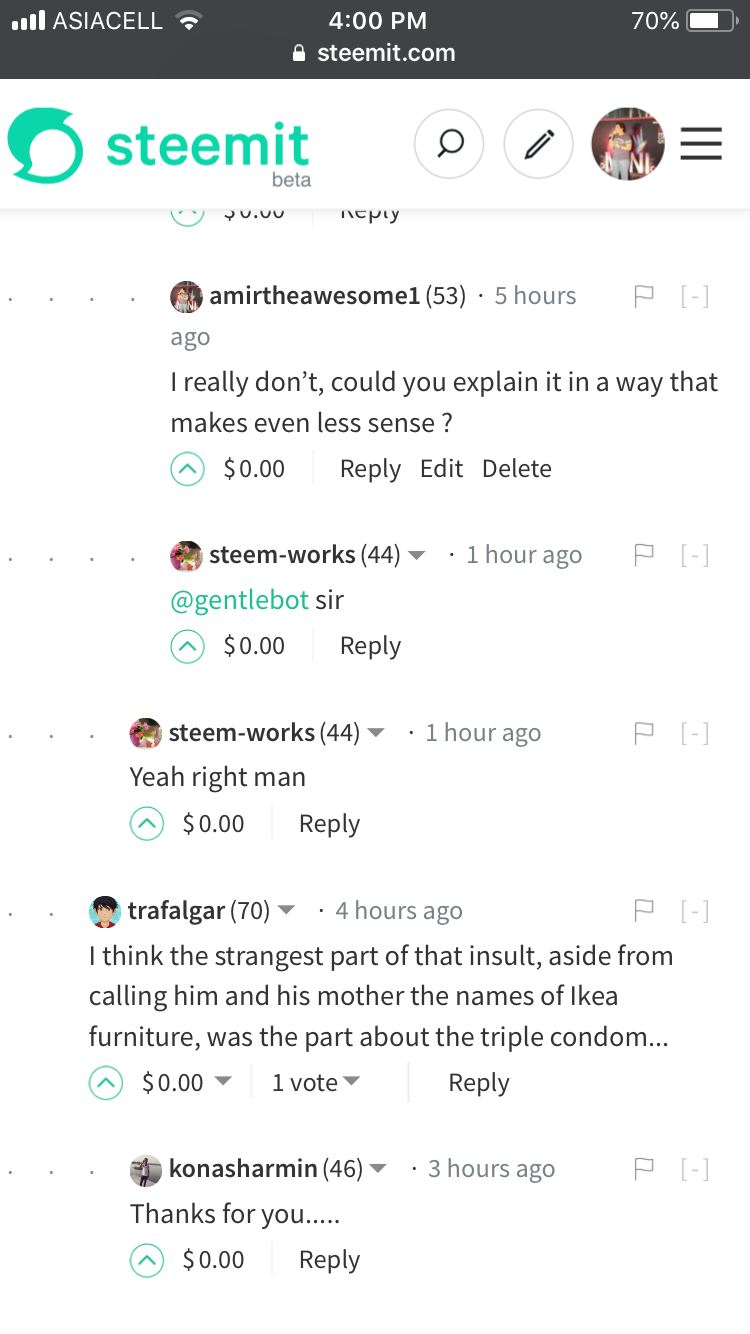This screenshot has width=750, height=1334.
Task: Open the search magnifier icon
Action: 449,145
